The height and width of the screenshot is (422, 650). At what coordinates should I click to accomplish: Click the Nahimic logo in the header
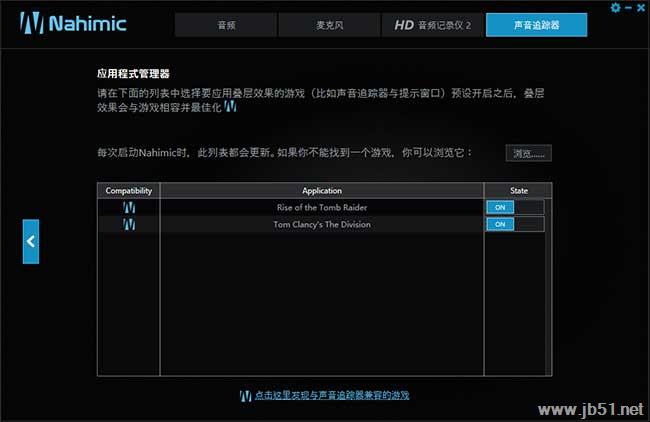(x=73, y=23)
